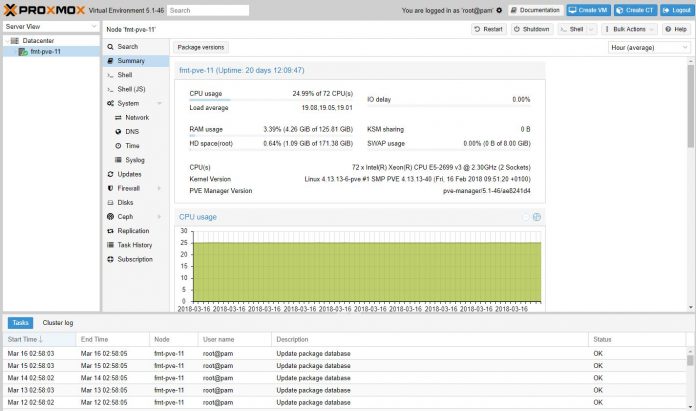Open Shell in node menu
Screen dimensions: 696x411
coord(135,75)
